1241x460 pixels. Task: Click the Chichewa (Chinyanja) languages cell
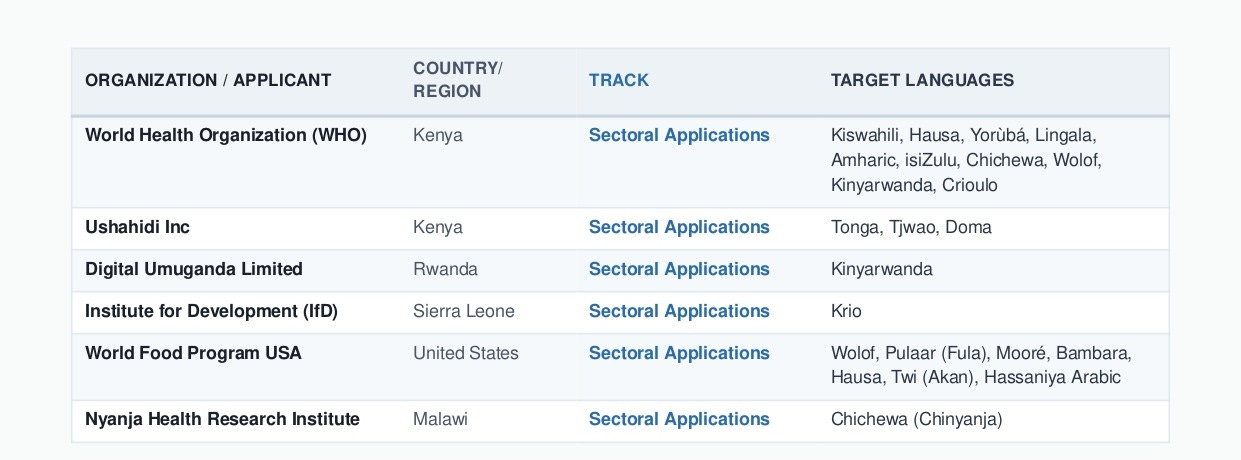coord(916,419)
